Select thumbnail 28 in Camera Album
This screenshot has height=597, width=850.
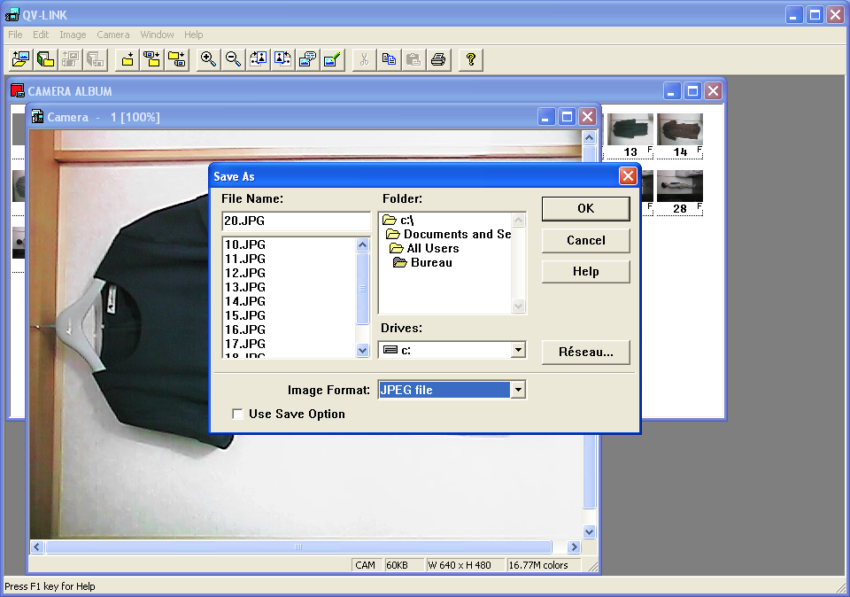click(680, 192)
